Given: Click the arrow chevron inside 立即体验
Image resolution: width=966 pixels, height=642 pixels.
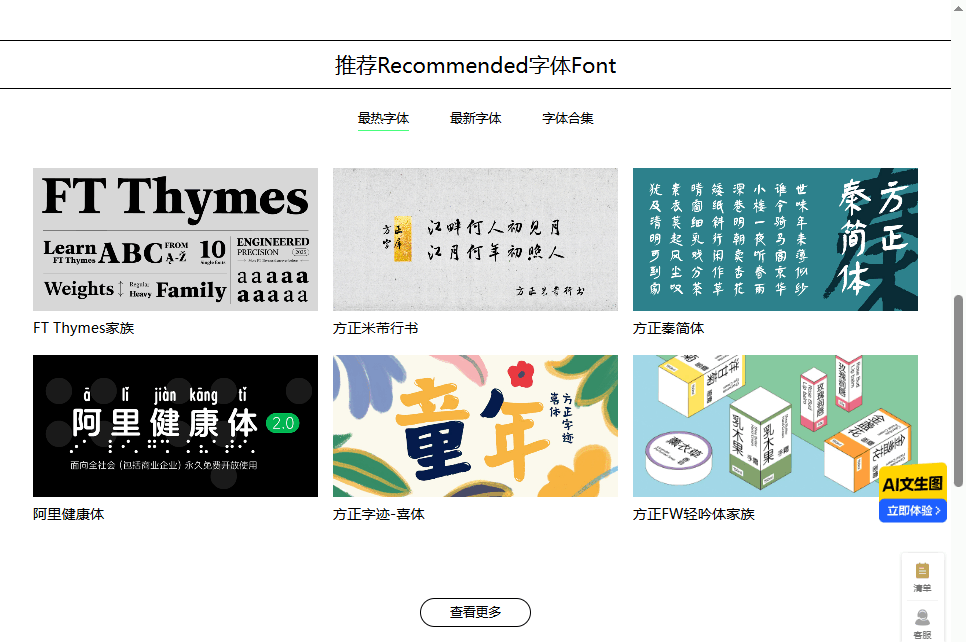Looking at the screenshot, I should [936, 509].
